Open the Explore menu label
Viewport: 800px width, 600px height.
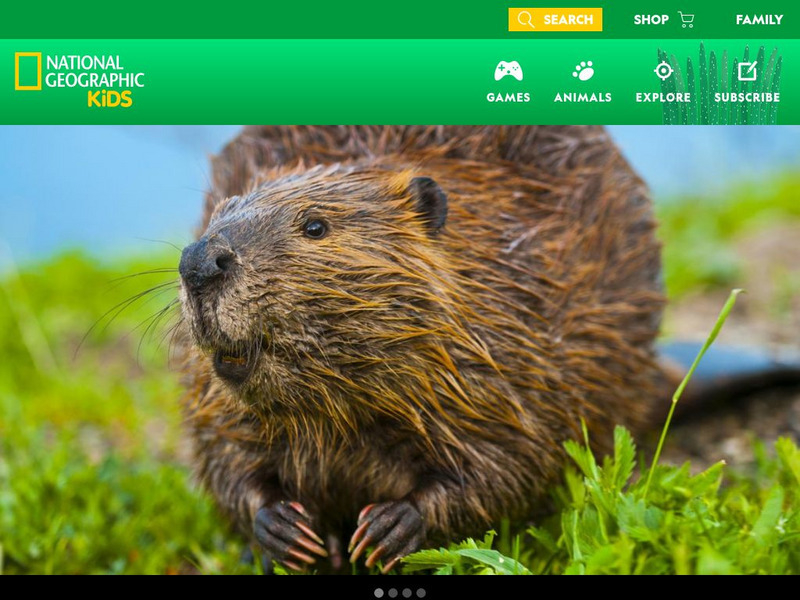663,97
